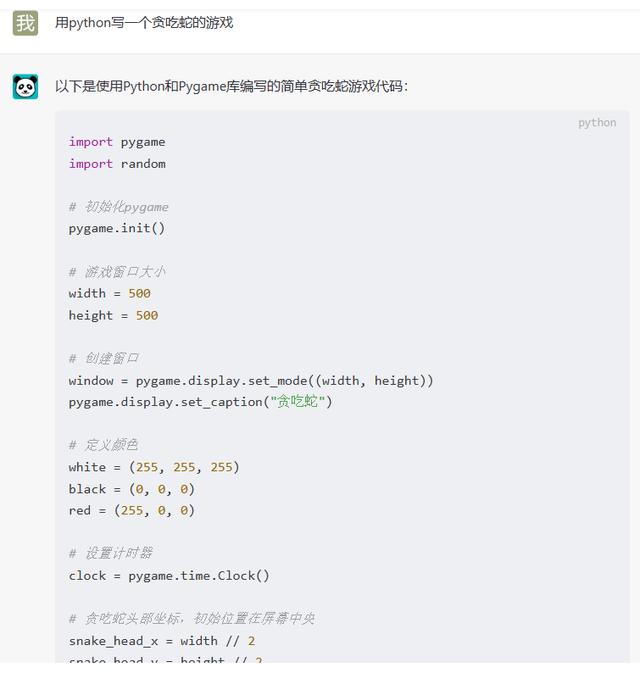Click the white color definition line
640x673 pixels.
tap(154, 467)
